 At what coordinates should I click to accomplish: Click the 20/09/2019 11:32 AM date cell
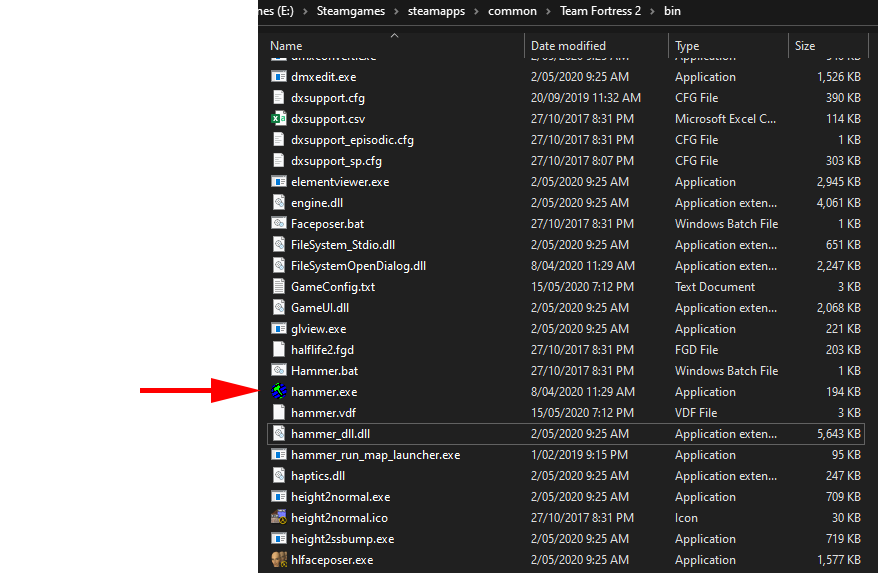(586, 98)
